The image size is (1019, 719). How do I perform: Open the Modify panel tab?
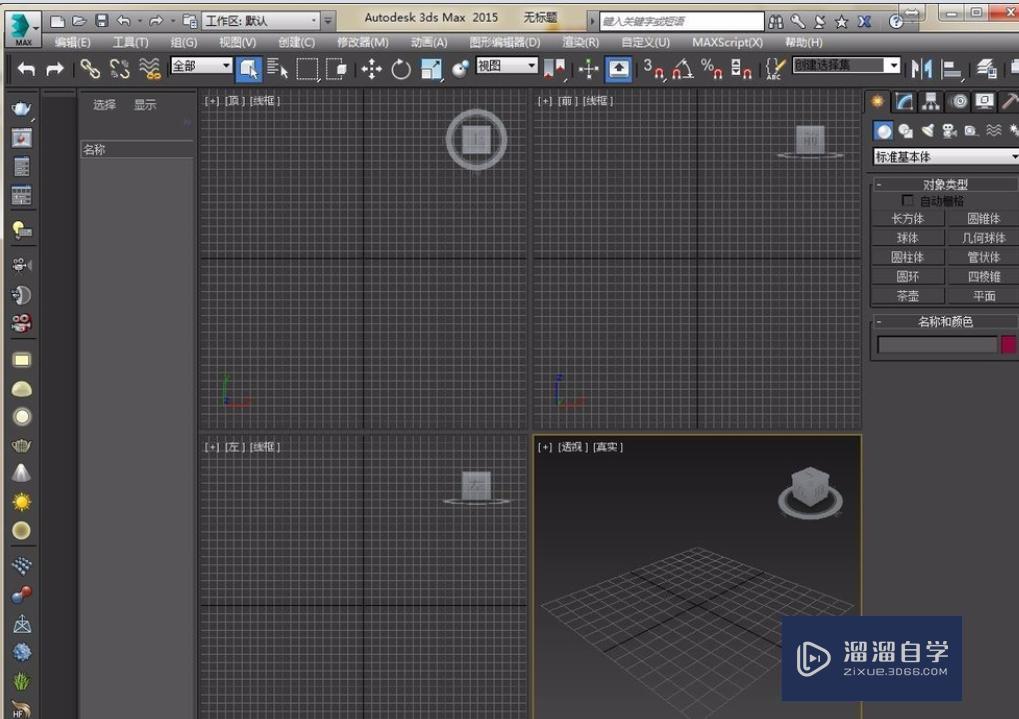pos(904,101)
